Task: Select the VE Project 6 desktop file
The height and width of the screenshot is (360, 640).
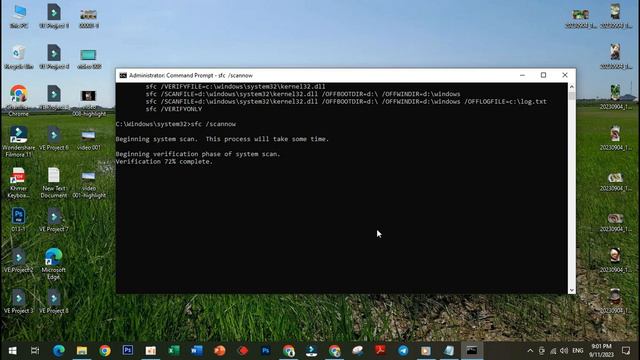Action: tap(53, 138)
